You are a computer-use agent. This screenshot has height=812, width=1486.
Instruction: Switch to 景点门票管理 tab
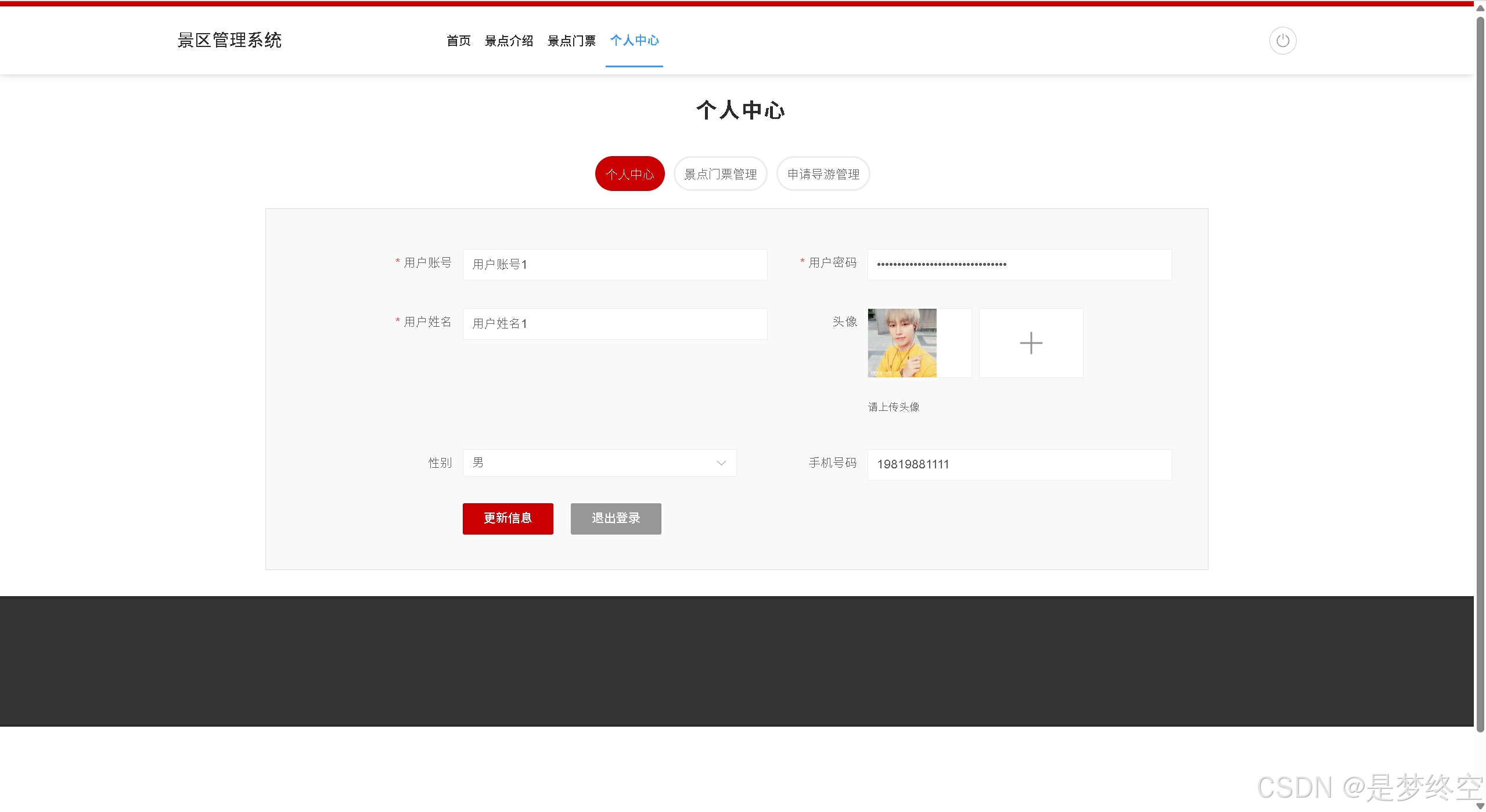tap(720, 174)
